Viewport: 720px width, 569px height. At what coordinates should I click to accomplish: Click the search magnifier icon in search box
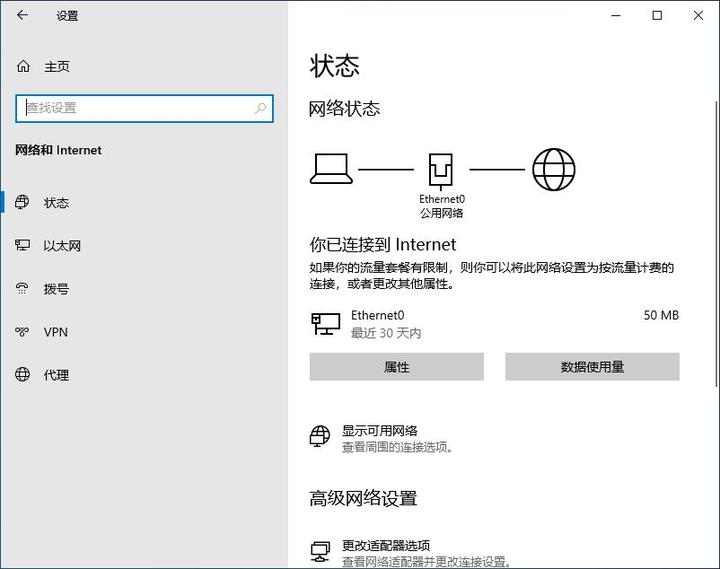(261, 108)
